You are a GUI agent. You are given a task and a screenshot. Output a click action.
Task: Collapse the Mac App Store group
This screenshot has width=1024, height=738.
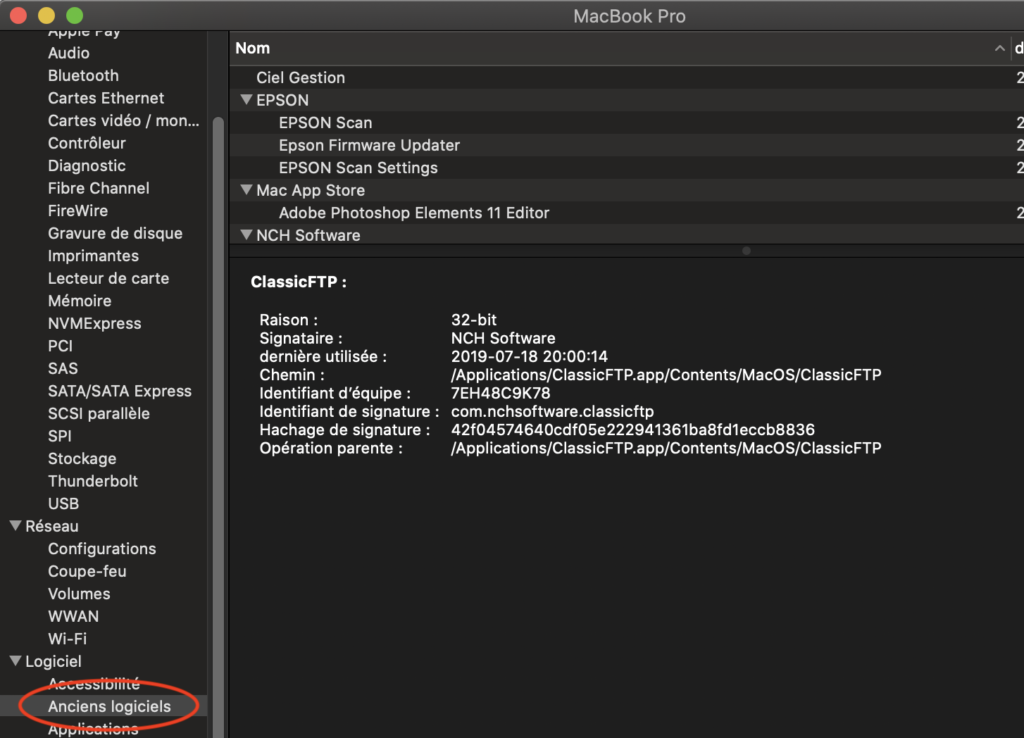pyautogui.click(x=246, y=190)
